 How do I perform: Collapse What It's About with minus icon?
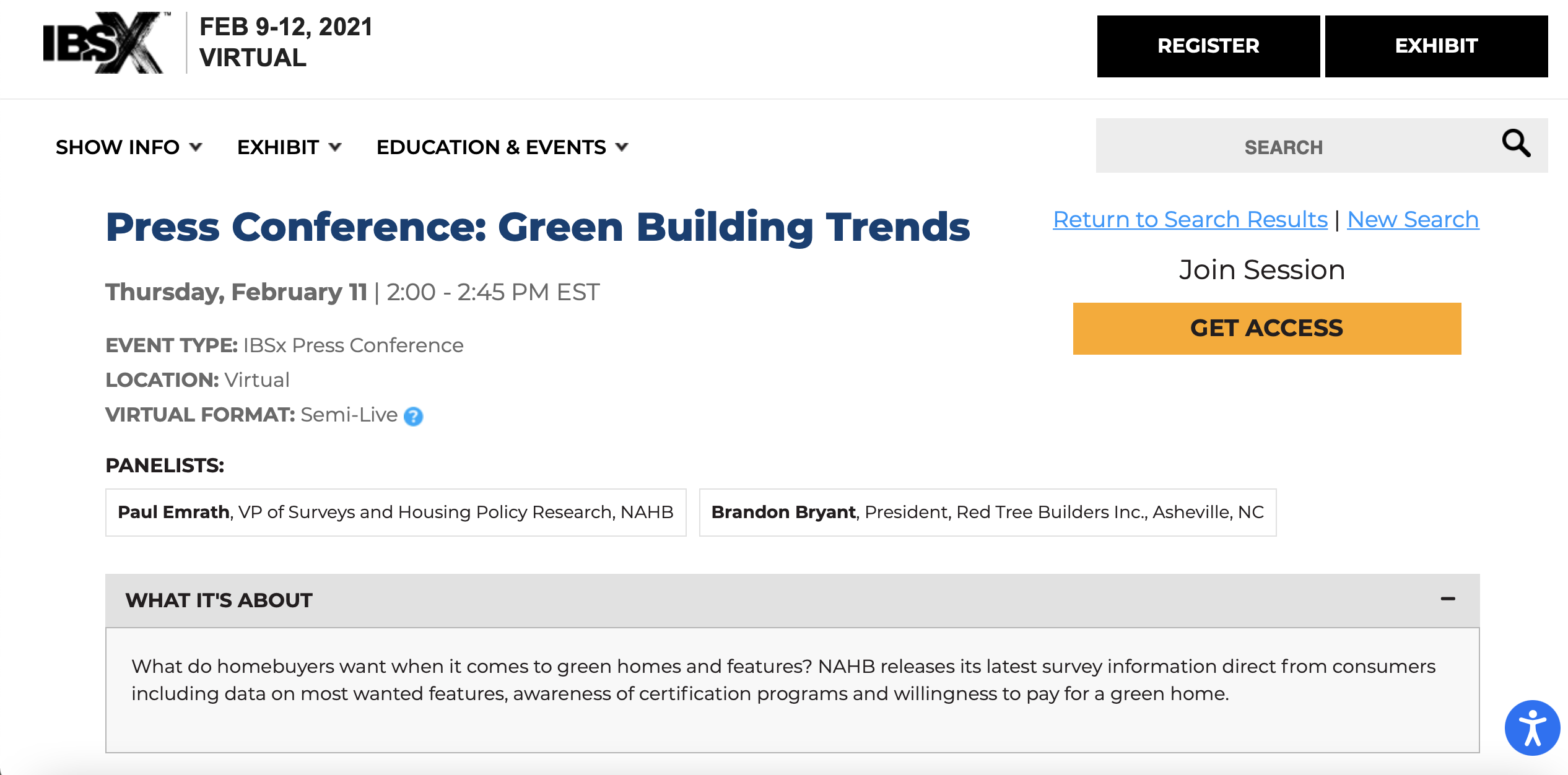click(x=1448, y=599)
